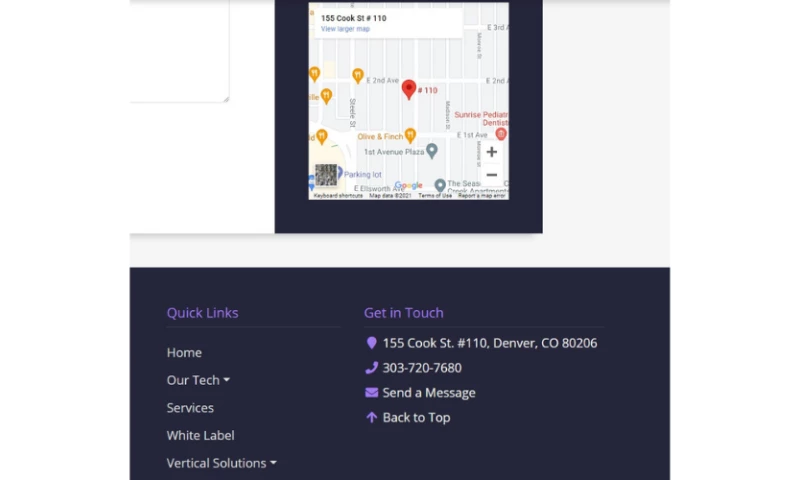Click Report a map error
Screen dimensions: 800x480
point(481,196)
